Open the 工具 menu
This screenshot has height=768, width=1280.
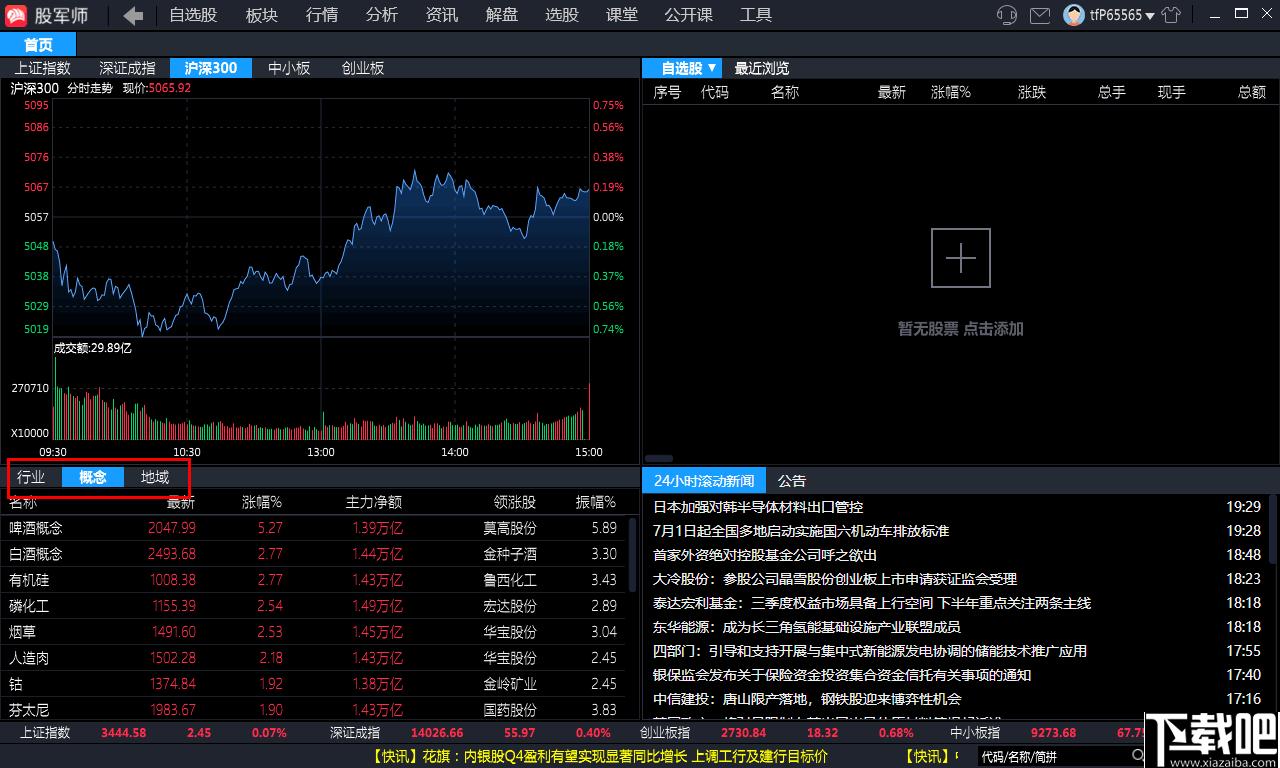[x=755, y=15]
